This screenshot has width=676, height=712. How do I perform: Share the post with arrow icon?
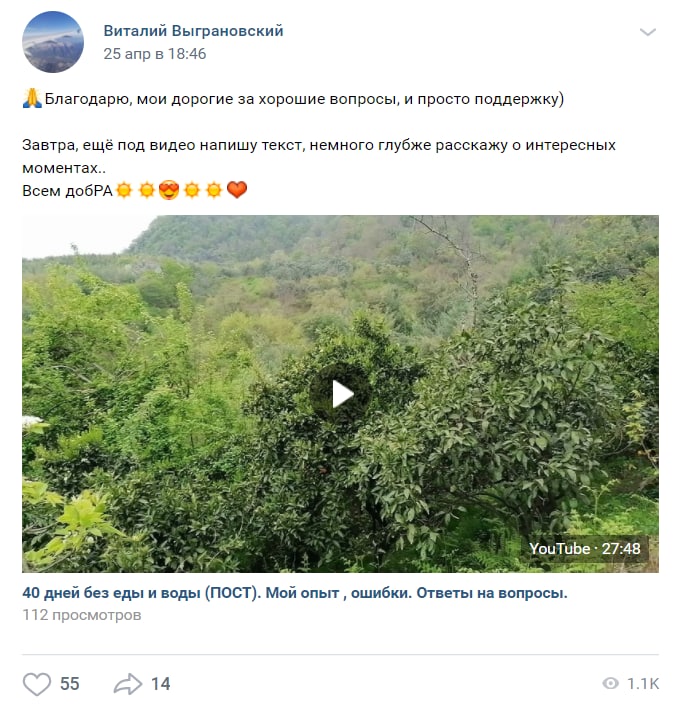128,683
